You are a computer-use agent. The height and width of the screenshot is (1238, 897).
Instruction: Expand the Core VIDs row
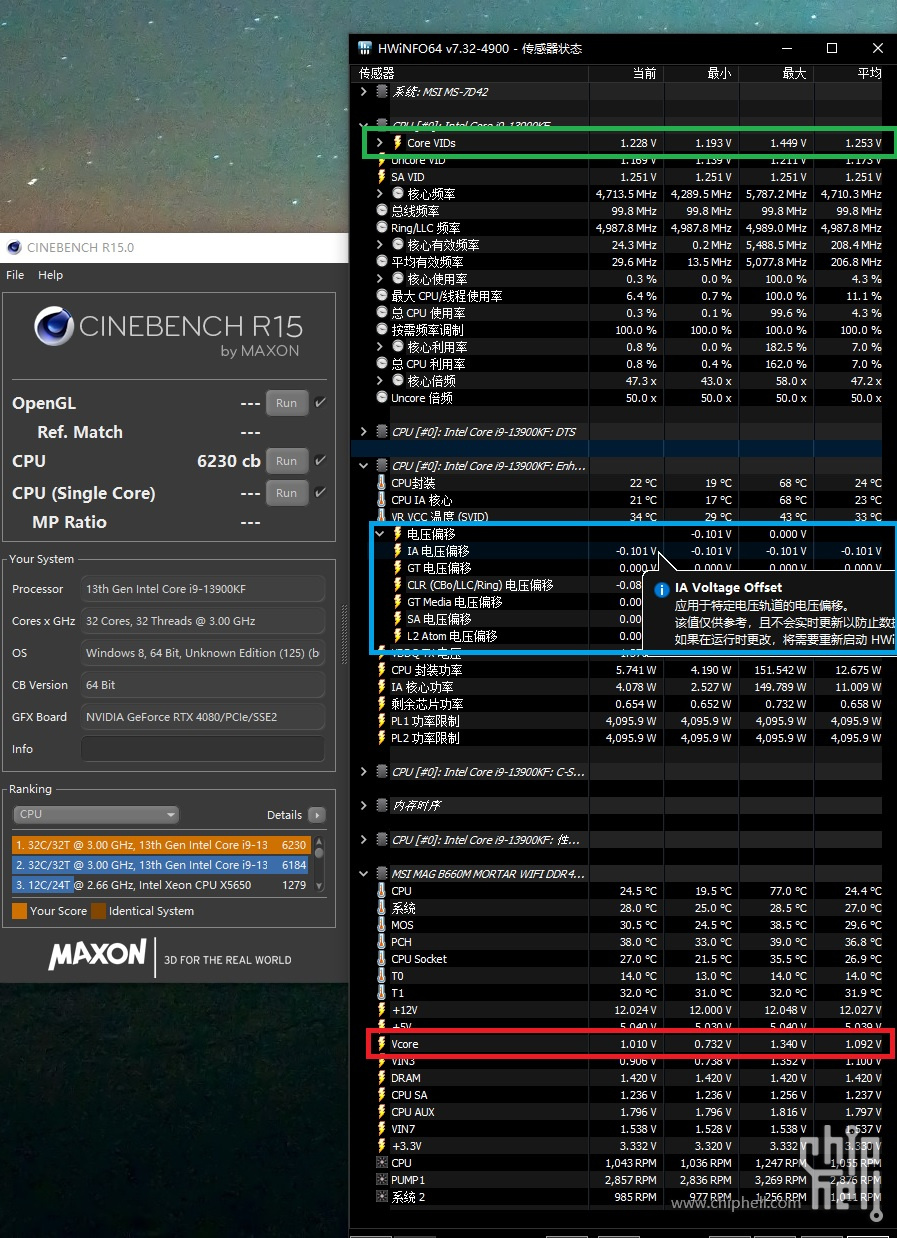click(x=380, y=143)
